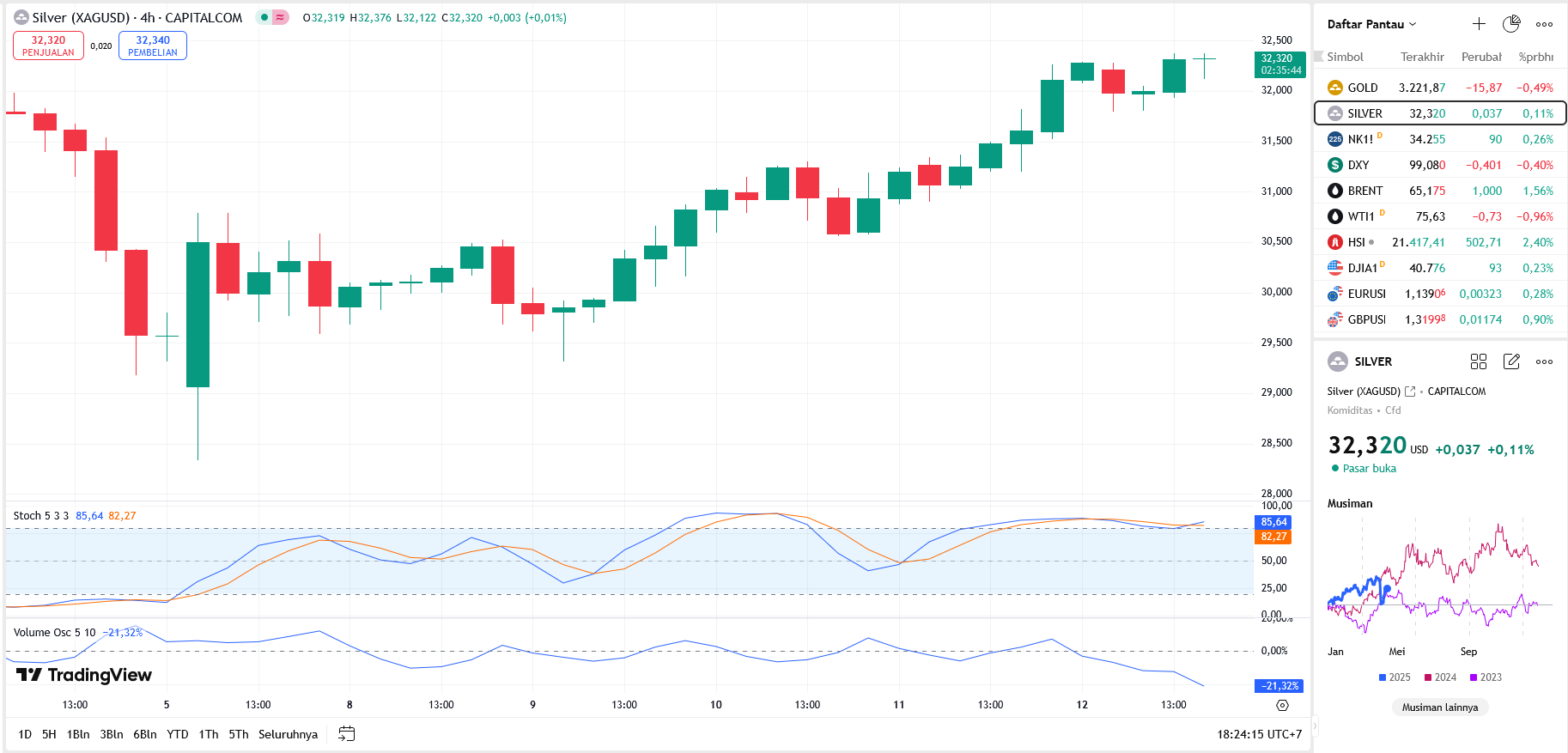Sort watchlist by the Terakhir column
Screen dimensions: 1568x753
click(1422, 57)
